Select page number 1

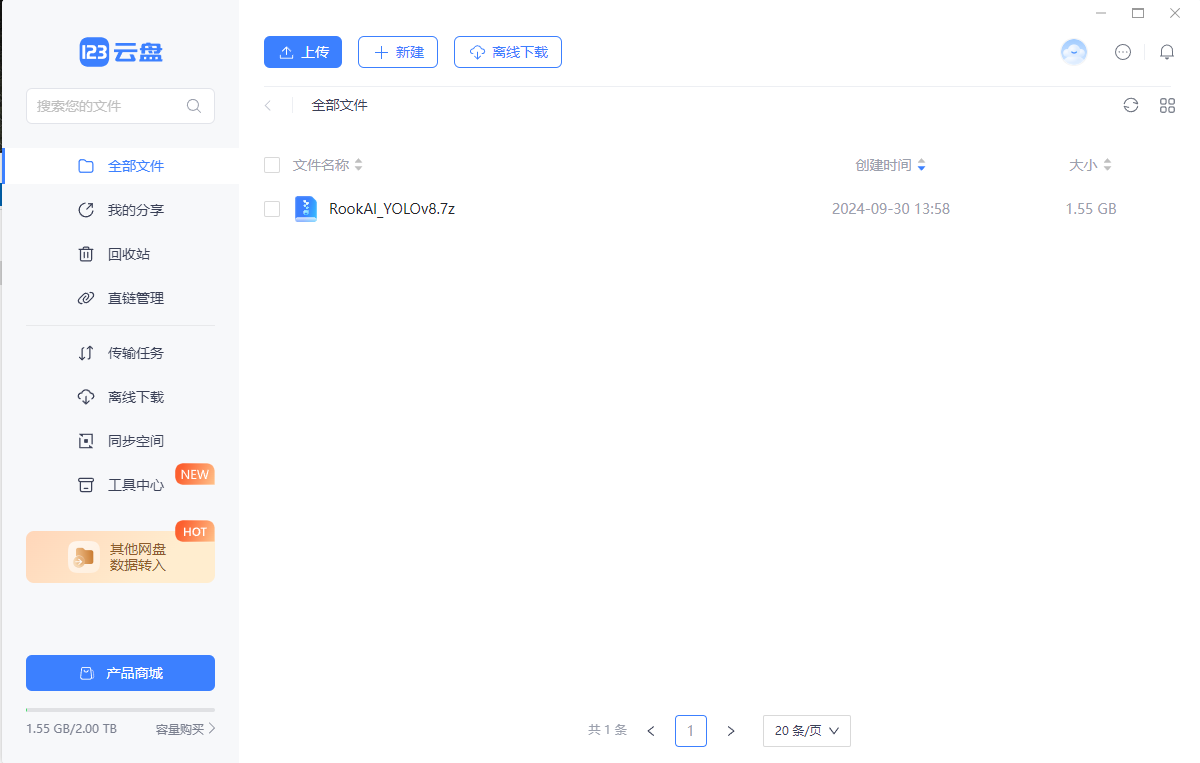click(x=691, y=731)
